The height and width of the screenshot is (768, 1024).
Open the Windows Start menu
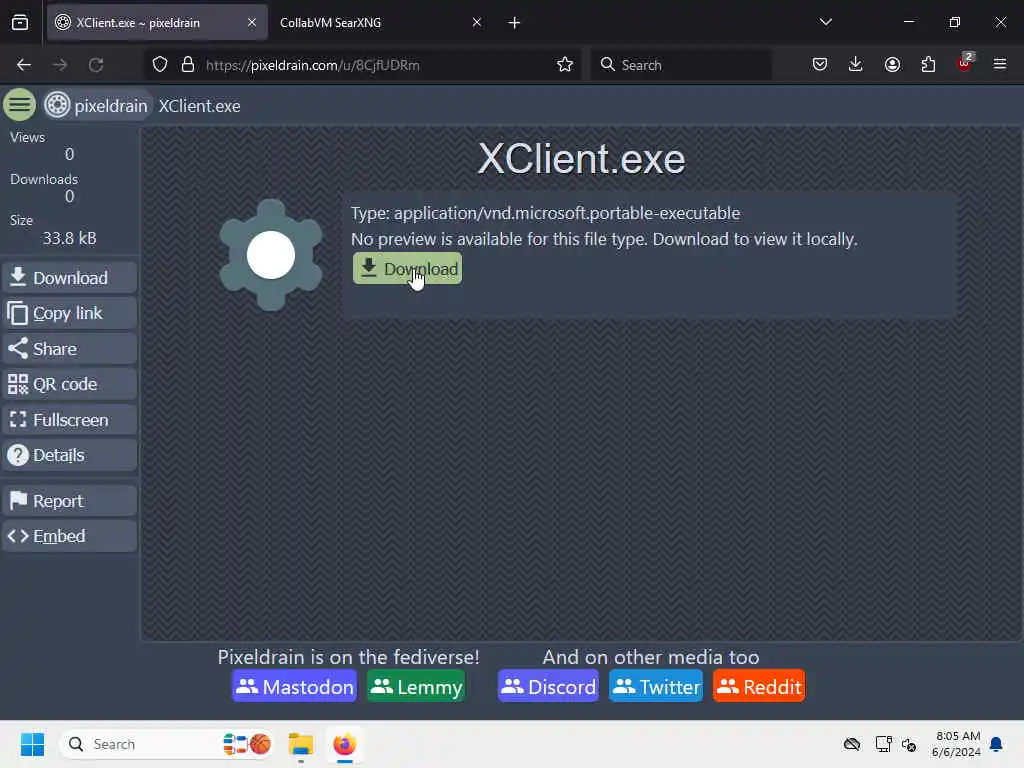32,744
